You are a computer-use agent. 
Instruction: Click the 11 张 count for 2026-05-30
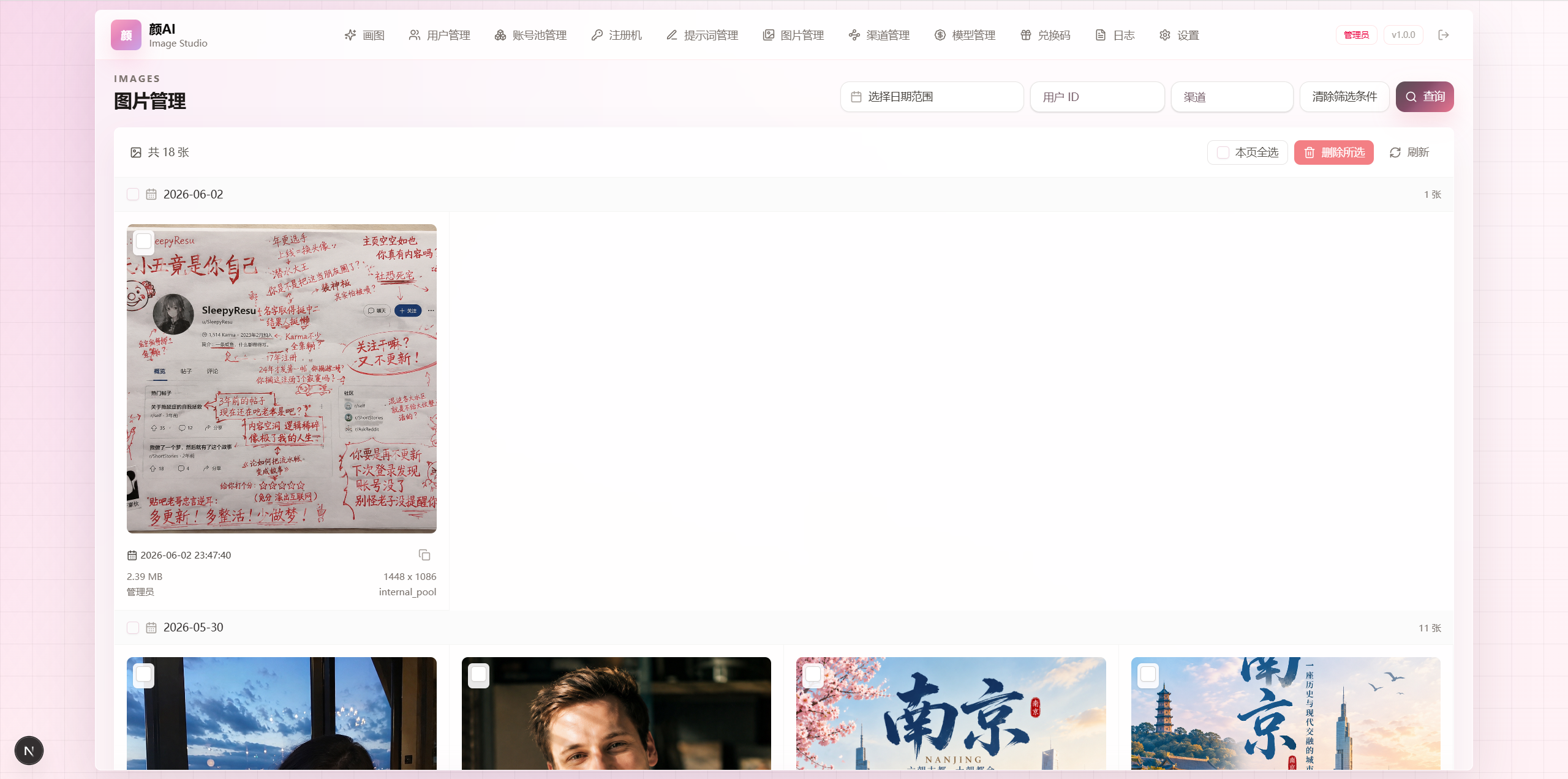(1430, 628)
